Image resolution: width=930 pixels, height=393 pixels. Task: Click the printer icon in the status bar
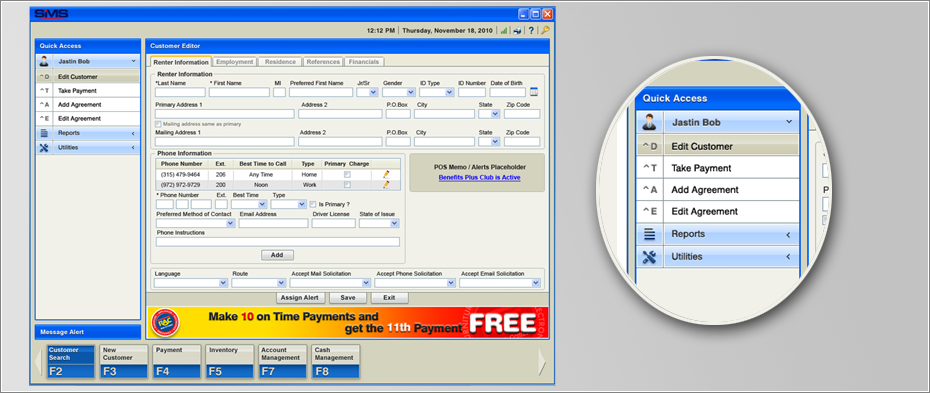point(517,30)
